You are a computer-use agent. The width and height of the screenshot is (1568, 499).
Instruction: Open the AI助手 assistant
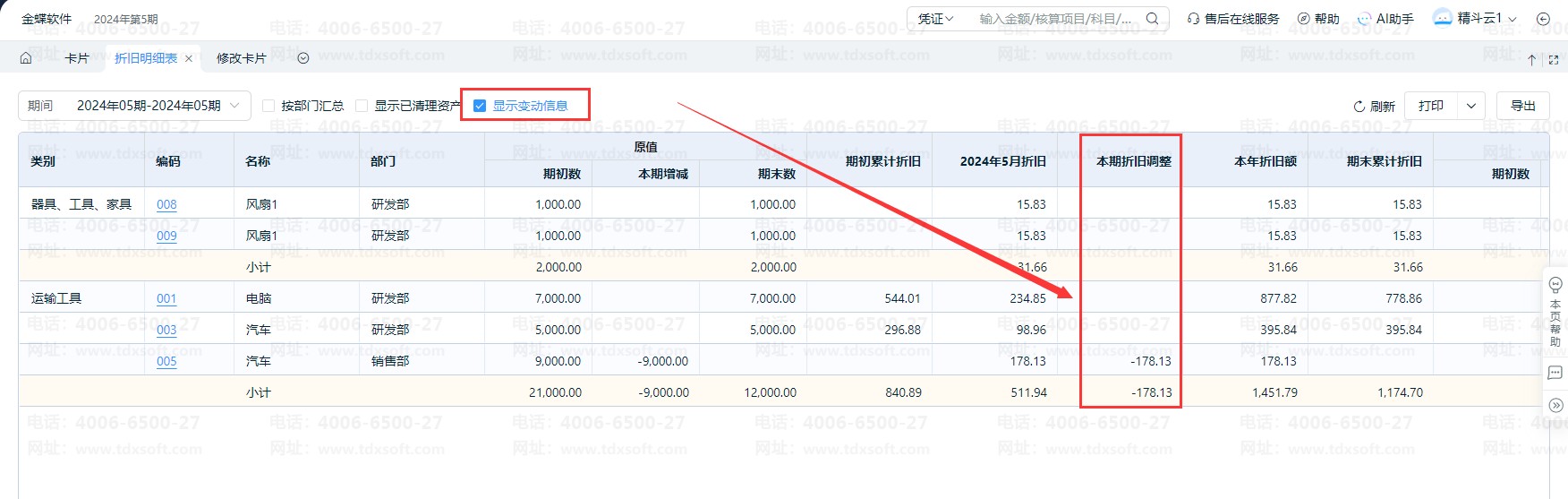(1385, 18)
